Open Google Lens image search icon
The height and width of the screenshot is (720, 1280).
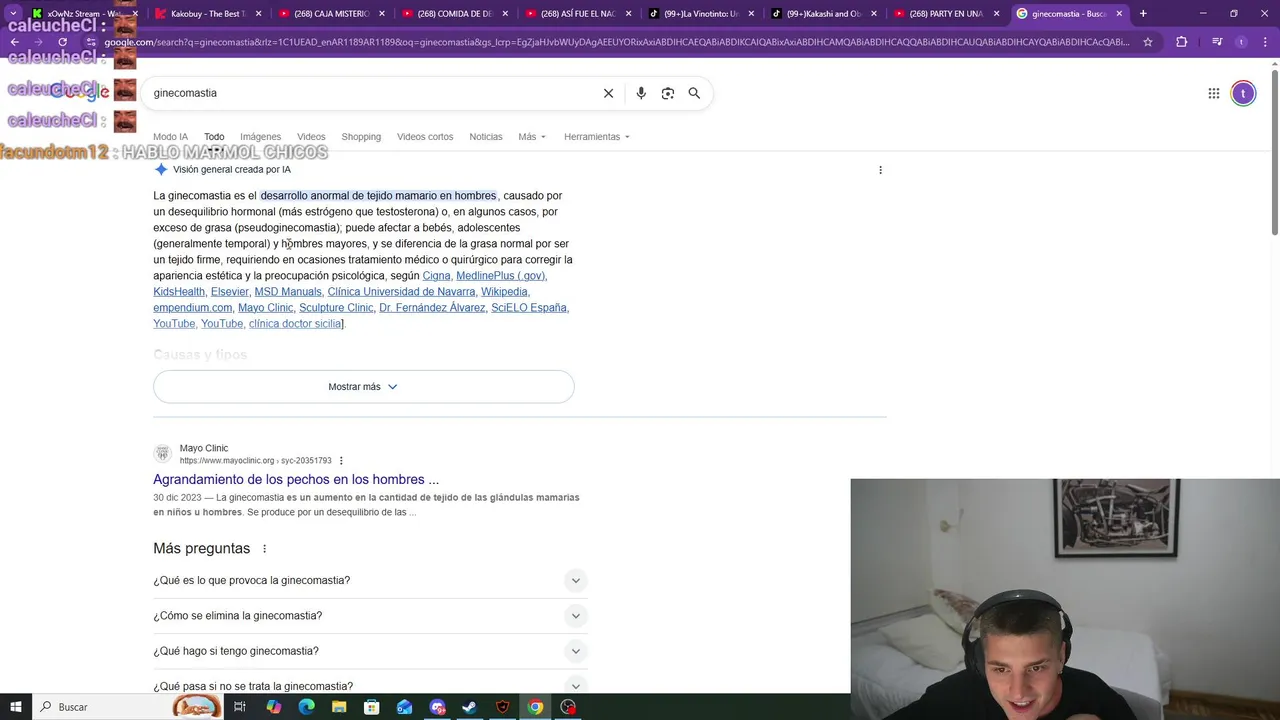[x=667, y=93]
